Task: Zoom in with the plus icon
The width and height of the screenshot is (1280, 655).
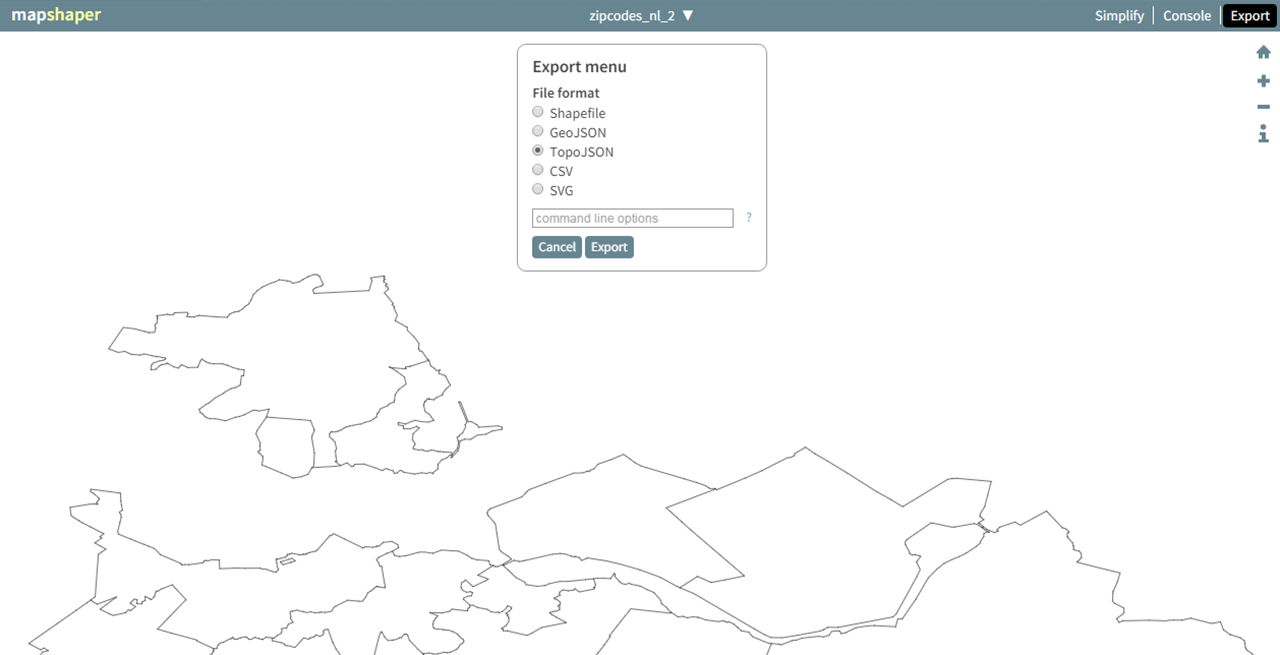Action: (1263, 81)
